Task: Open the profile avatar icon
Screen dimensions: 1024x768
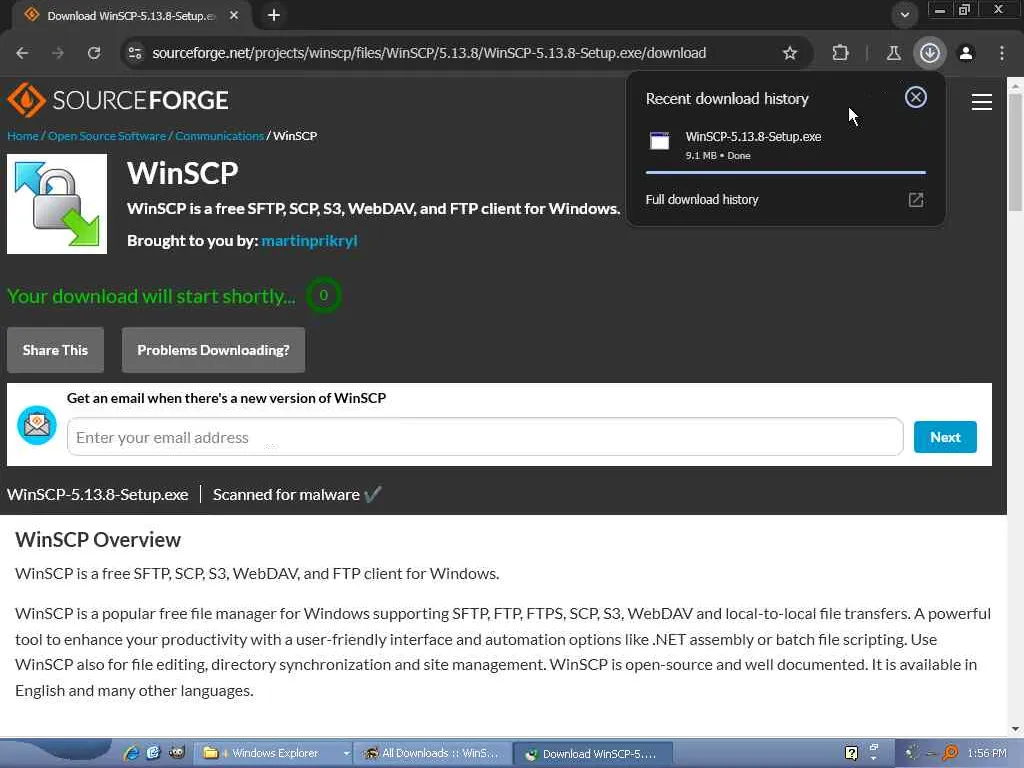Action: tap(966, 53)
